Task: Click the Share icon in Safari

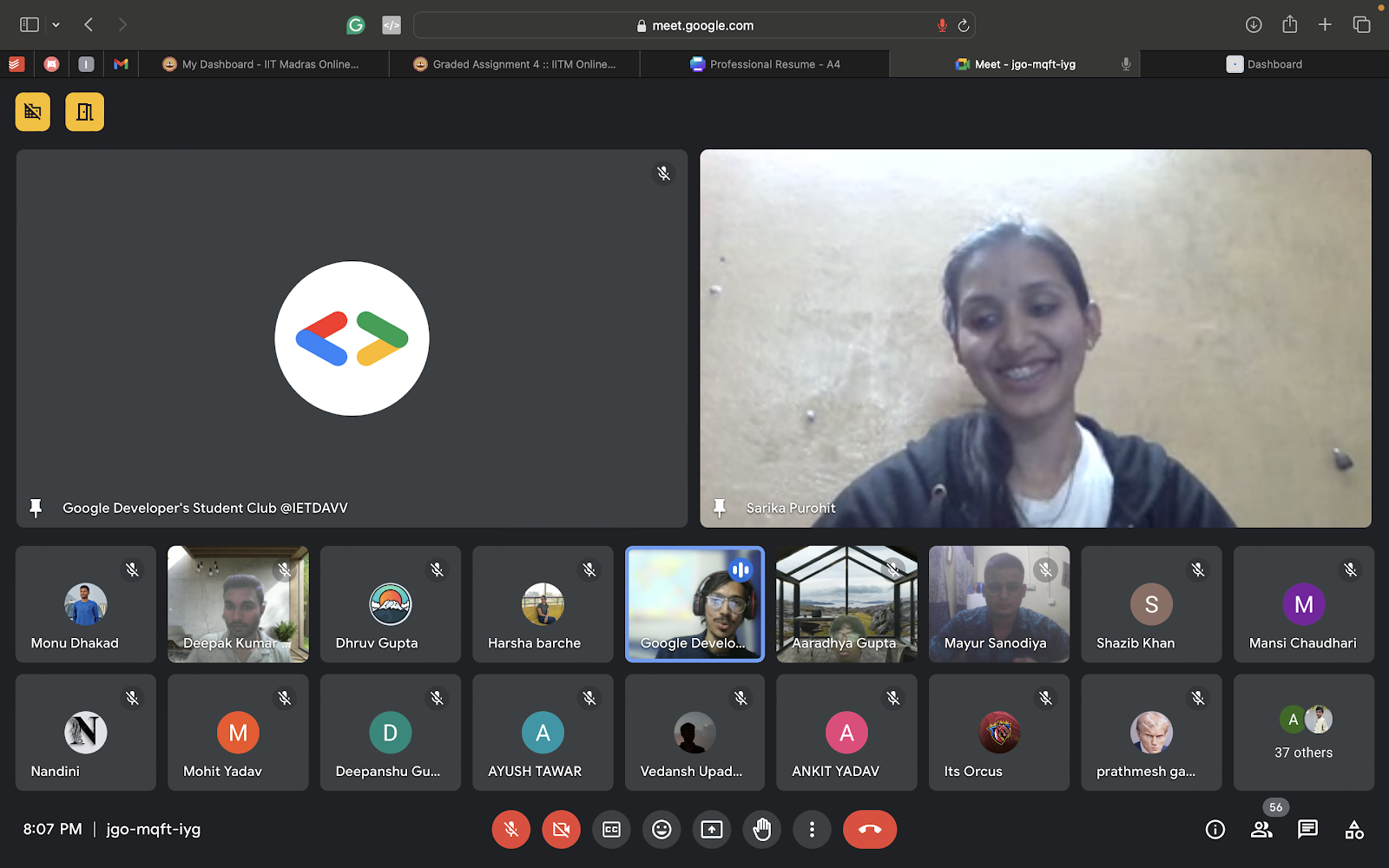Action: point(1290,24)
